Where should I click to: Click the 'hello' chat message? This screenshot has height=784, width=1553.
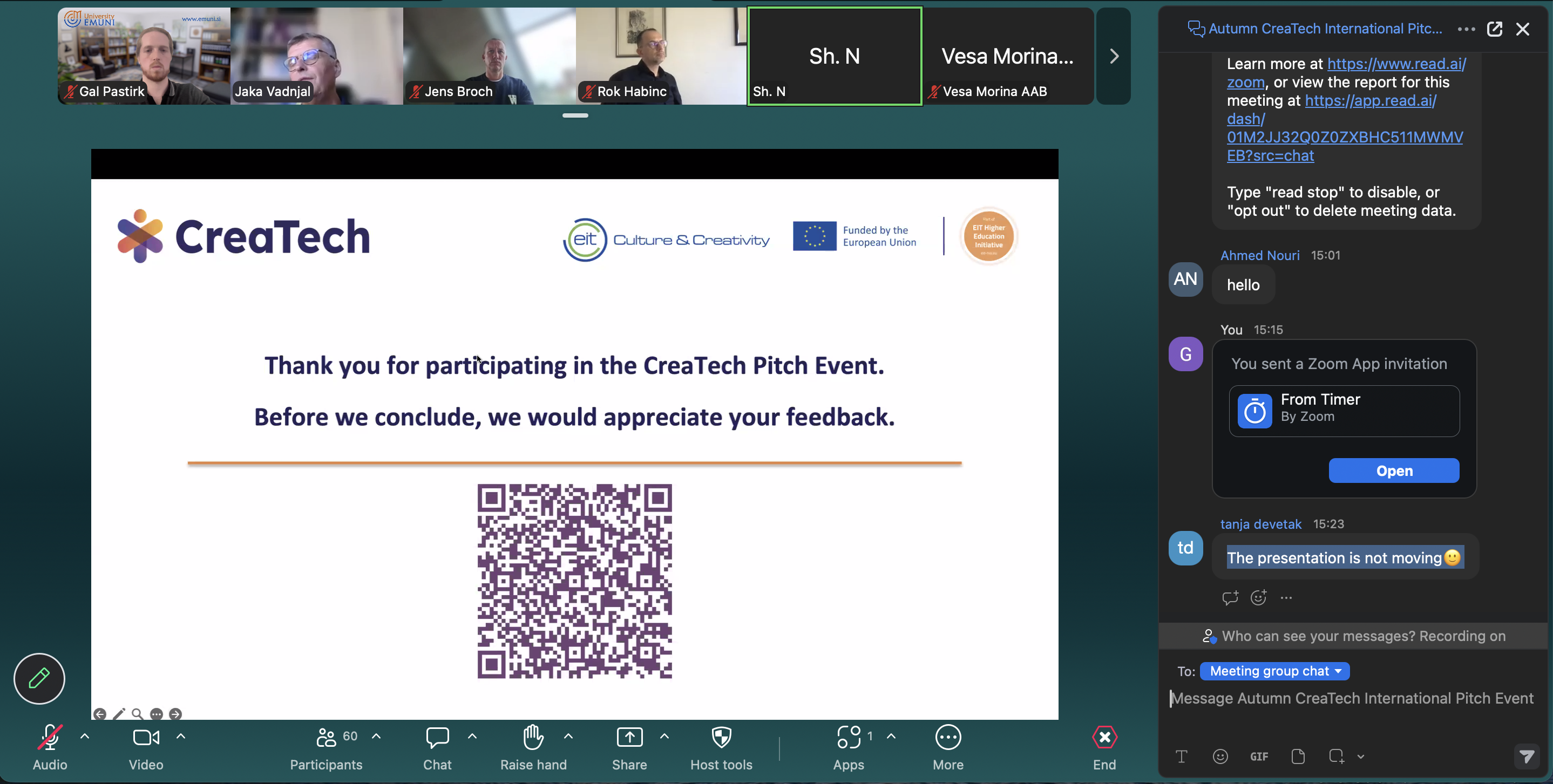[1243, 285]
